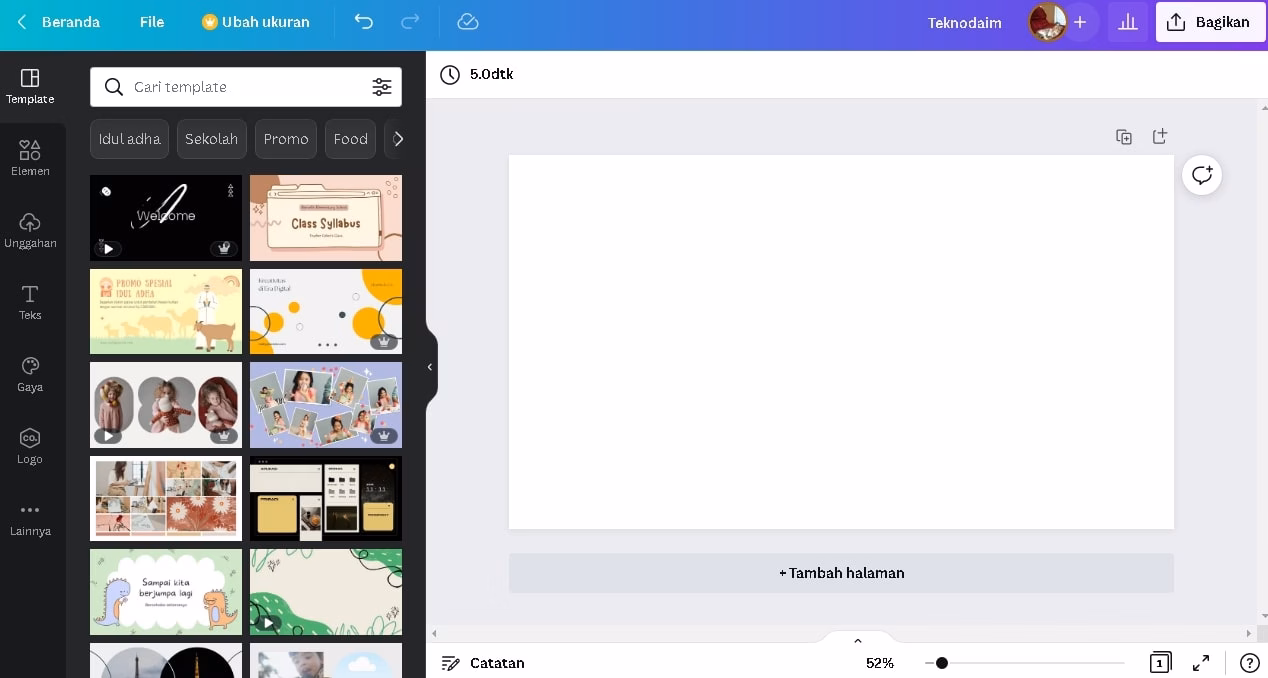The image size is (1268, 678).
Task: Select the Food category chip
Action: pos(351,139)
